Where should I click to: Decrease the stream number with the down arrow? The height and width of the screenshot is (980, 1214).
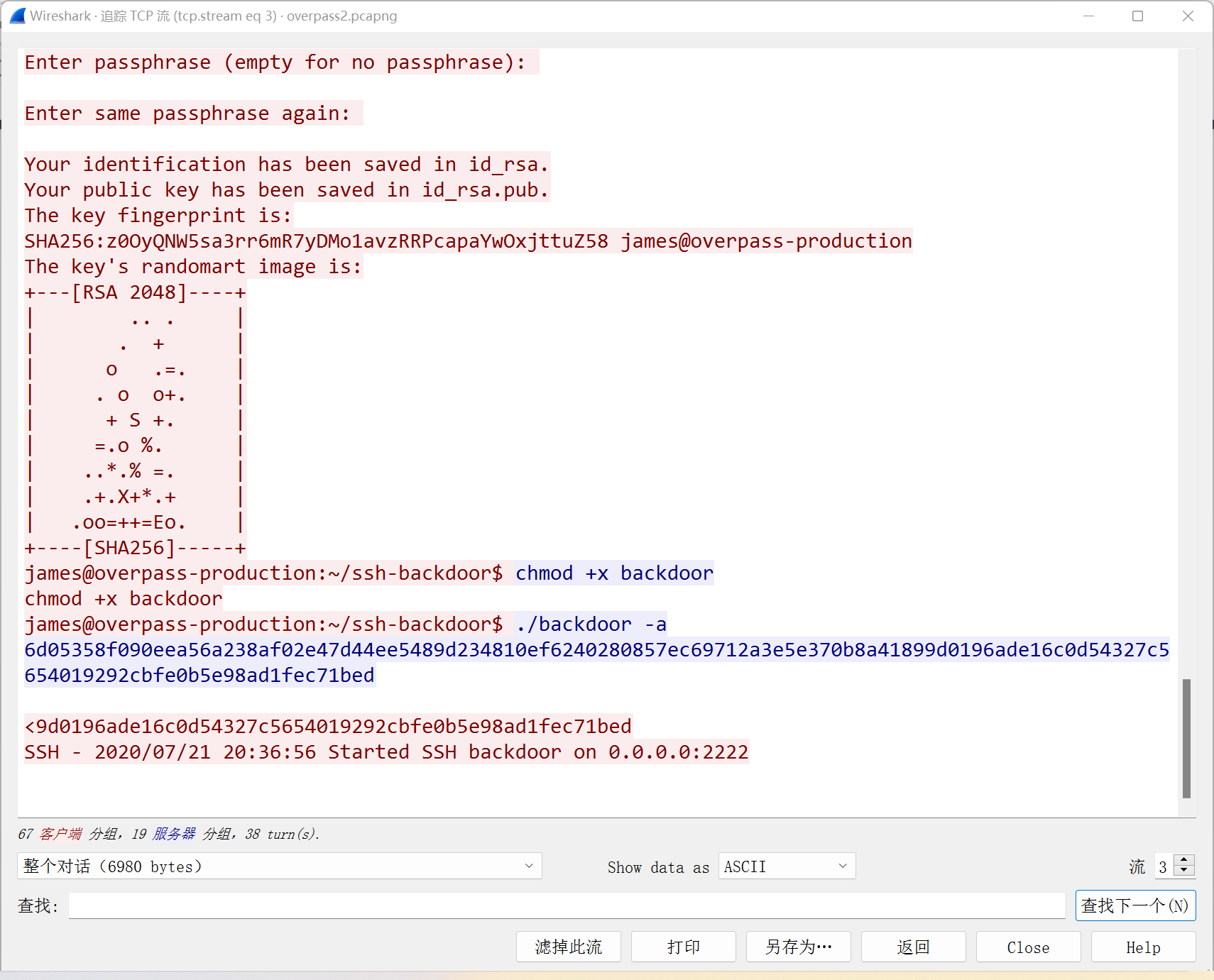[1184, 871]
